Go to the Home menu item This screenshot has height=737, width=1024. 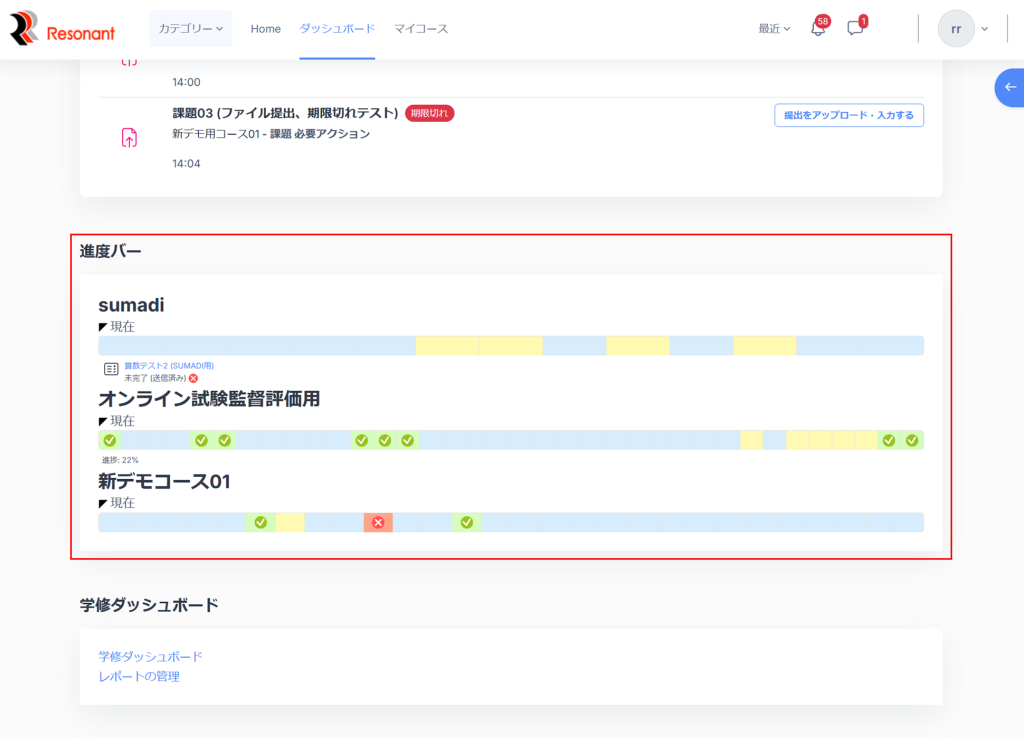(x=265, y=29)
